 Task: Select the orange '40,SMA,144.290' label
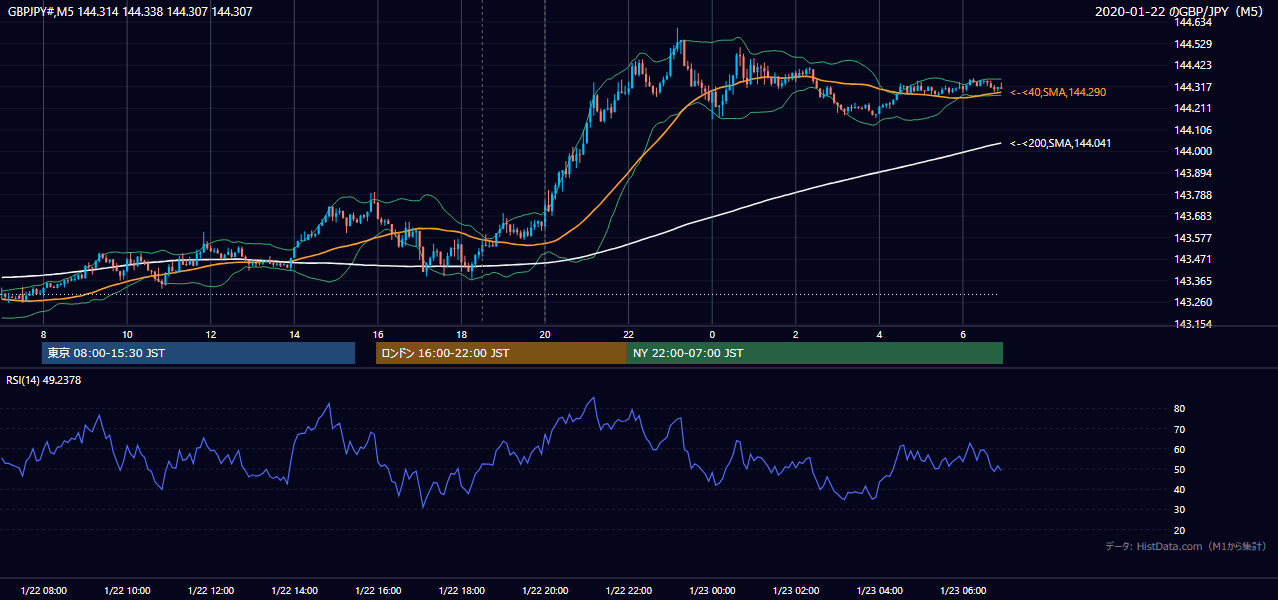coord(1058,92)
